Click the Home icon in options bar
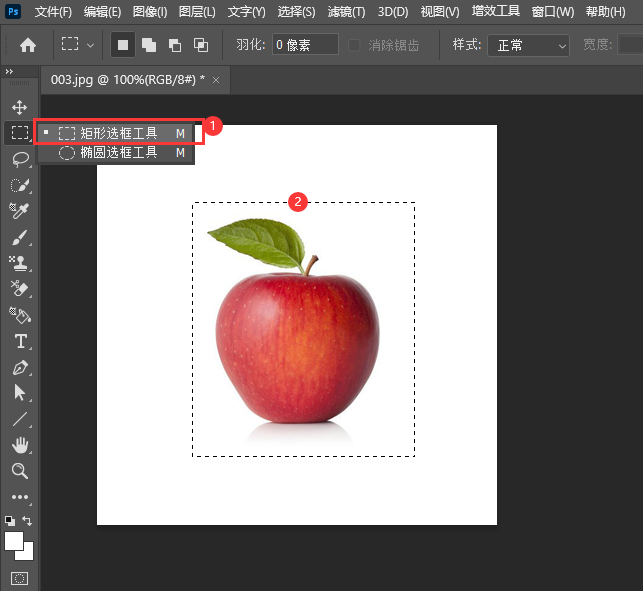 (x=28, y=45)
